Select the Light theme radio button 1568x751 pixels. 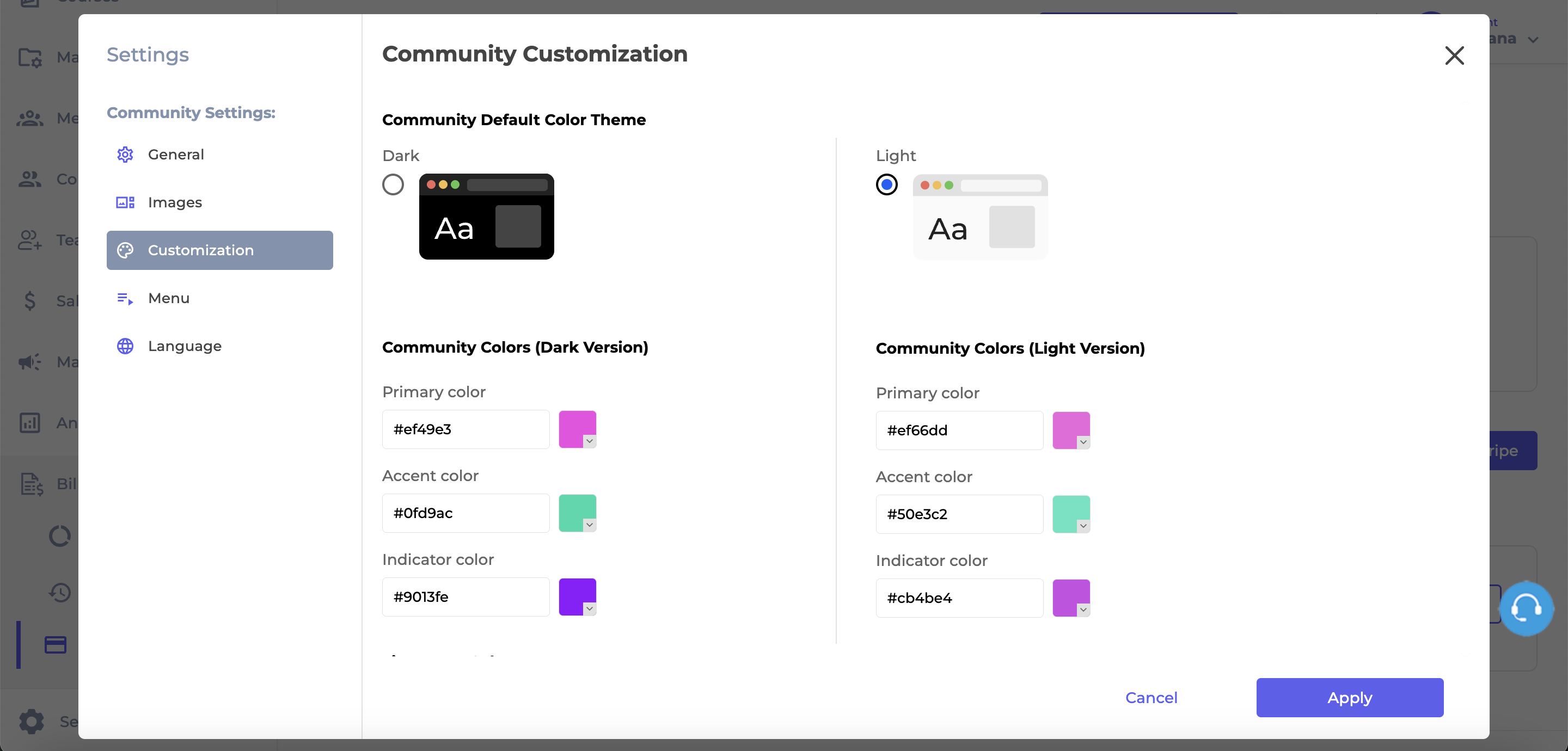[886, 184]
